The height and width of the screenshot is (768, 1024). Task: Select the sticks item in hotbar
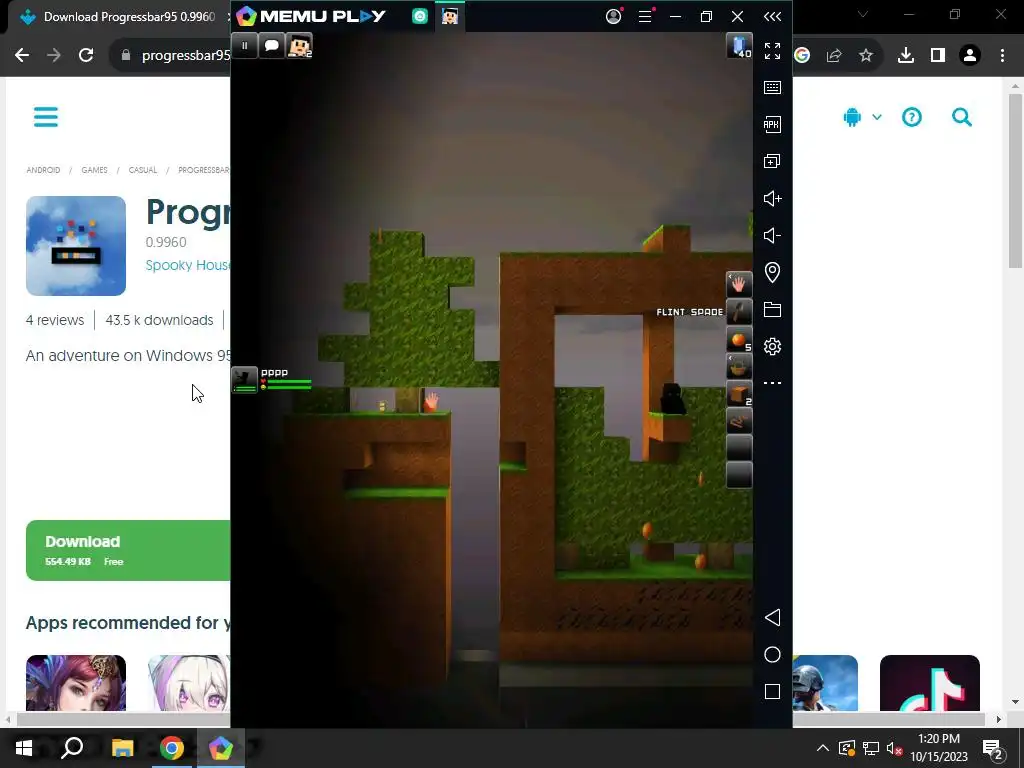(x=739, y=422)
